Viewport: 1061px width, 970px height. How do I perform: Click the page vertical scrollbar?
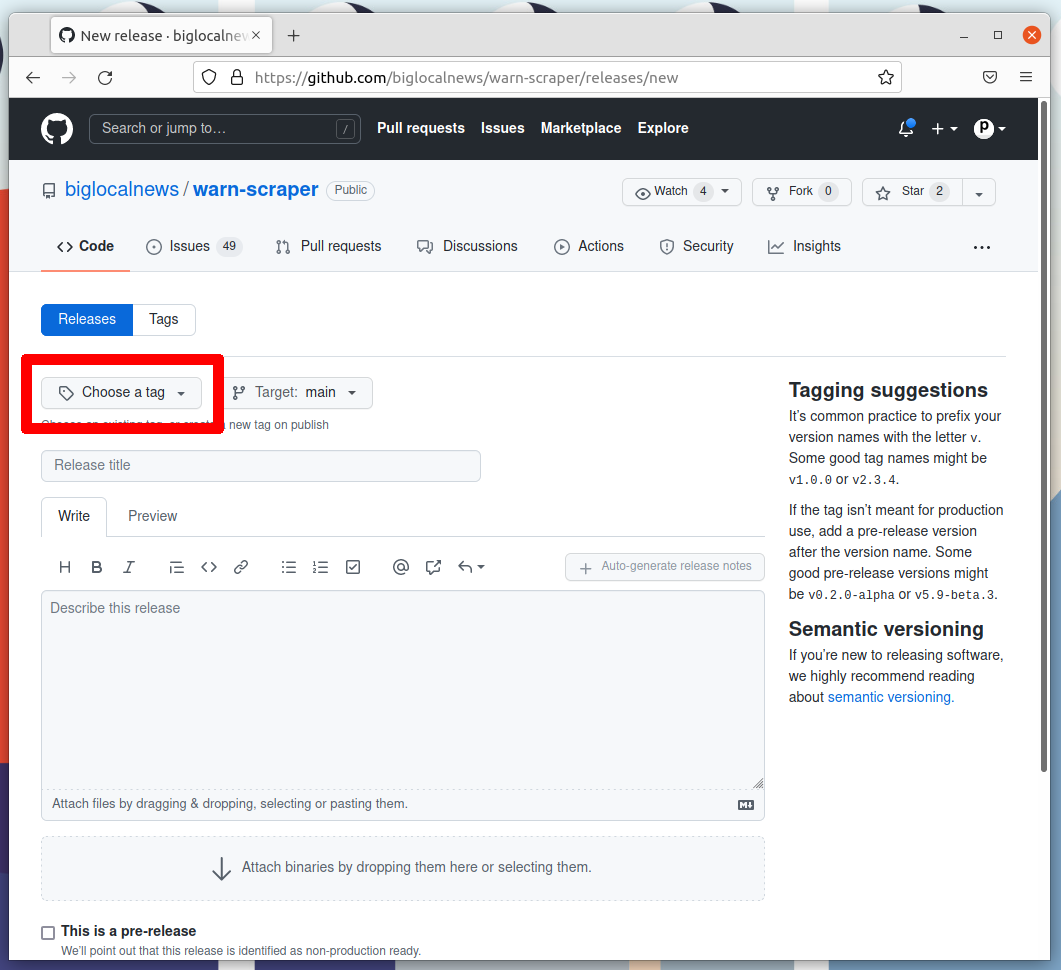[1044, 436]
